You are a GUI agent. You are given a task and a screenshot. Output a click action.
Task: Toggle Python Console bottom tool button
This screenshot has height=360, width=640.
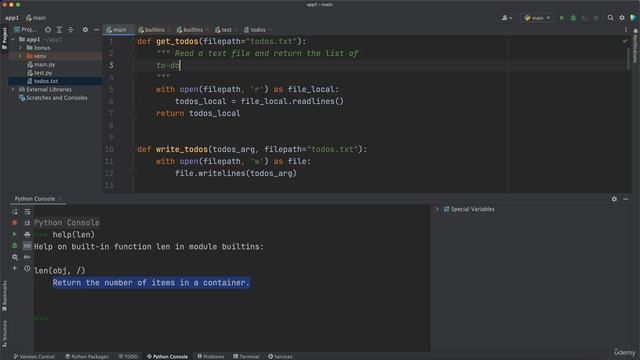point(167,356)
